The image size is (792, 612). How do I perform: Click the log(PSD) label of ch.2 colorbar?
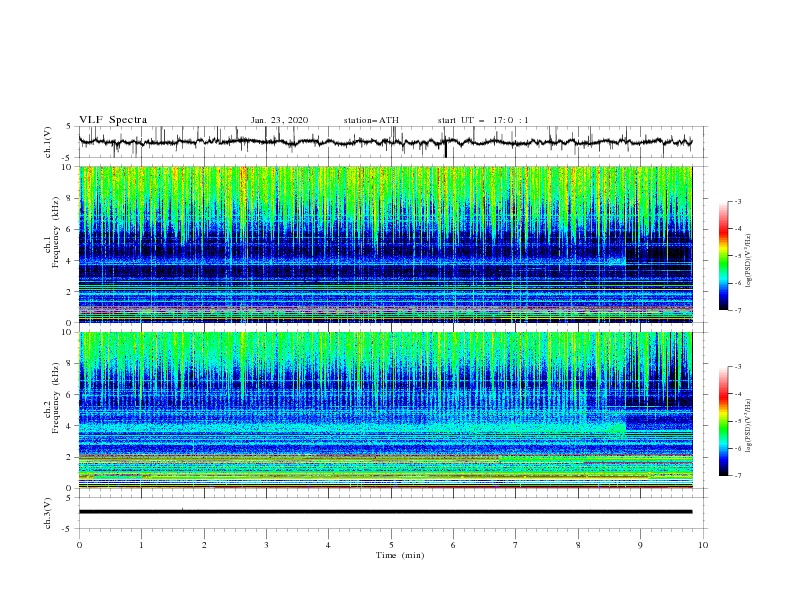click(x=748, y=426)
